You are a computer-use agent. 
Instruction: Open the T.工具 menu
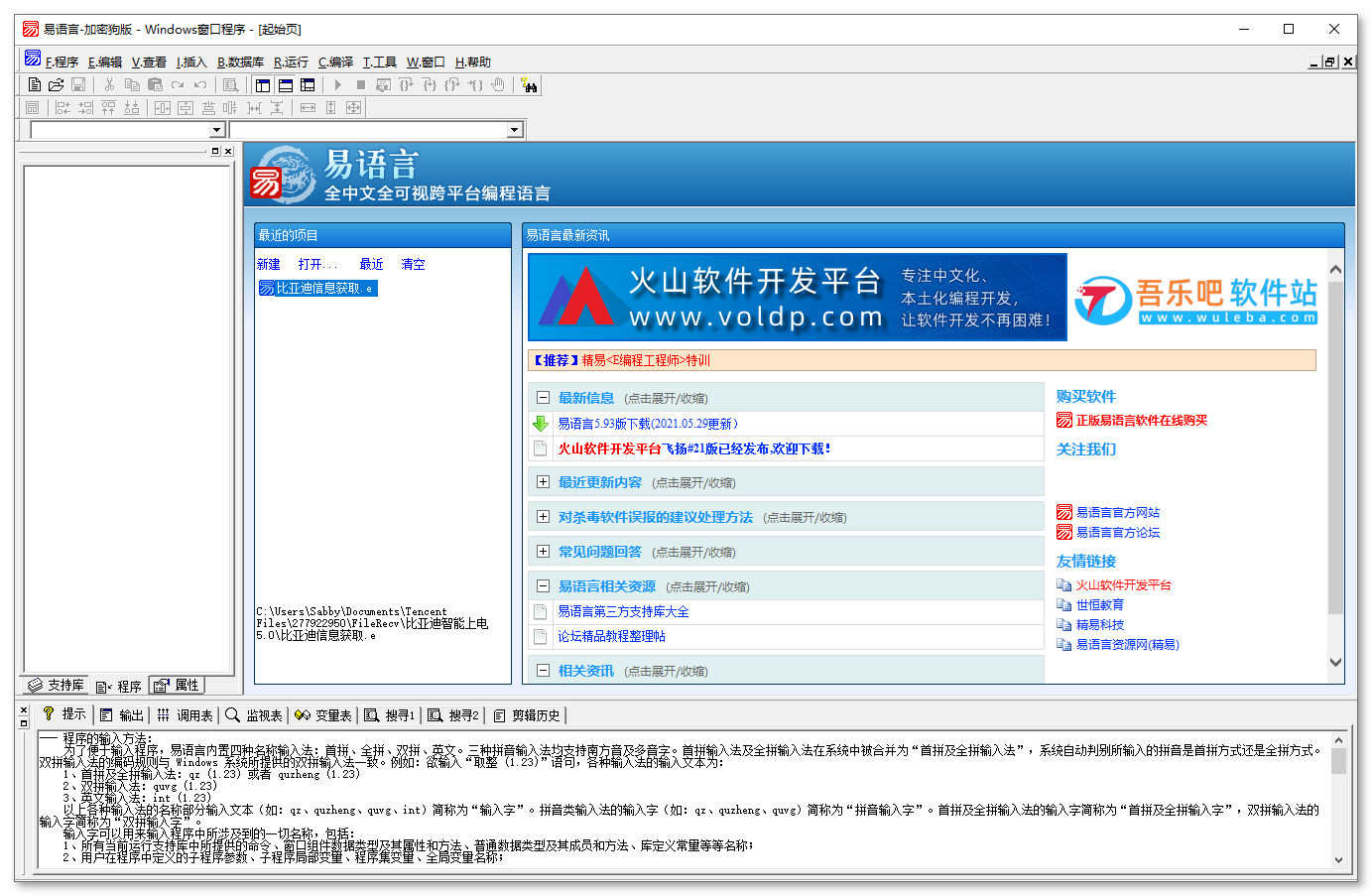click(x=380, y=62)
